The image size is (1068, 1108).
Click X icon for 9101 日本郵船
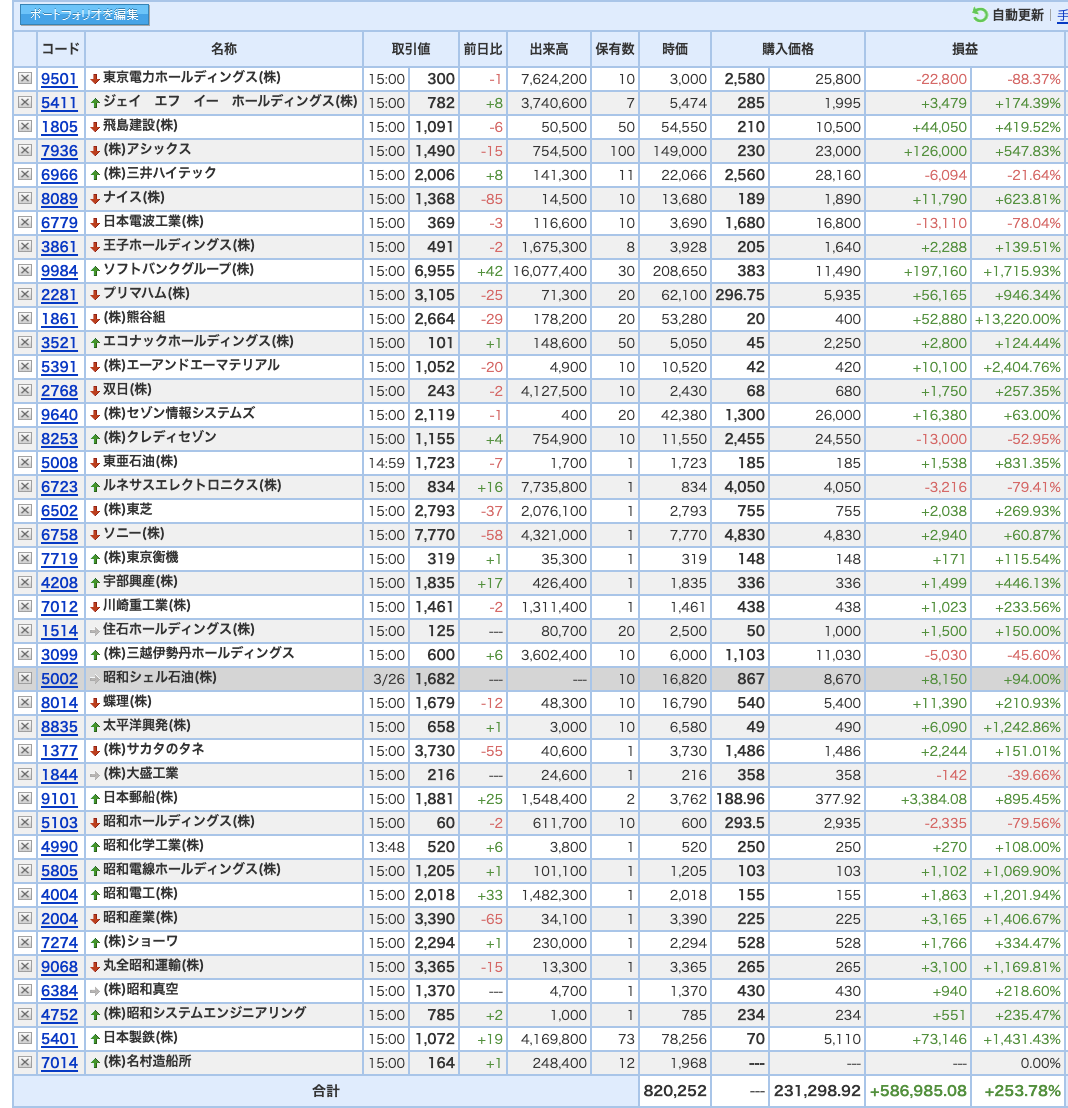[25, 799]
